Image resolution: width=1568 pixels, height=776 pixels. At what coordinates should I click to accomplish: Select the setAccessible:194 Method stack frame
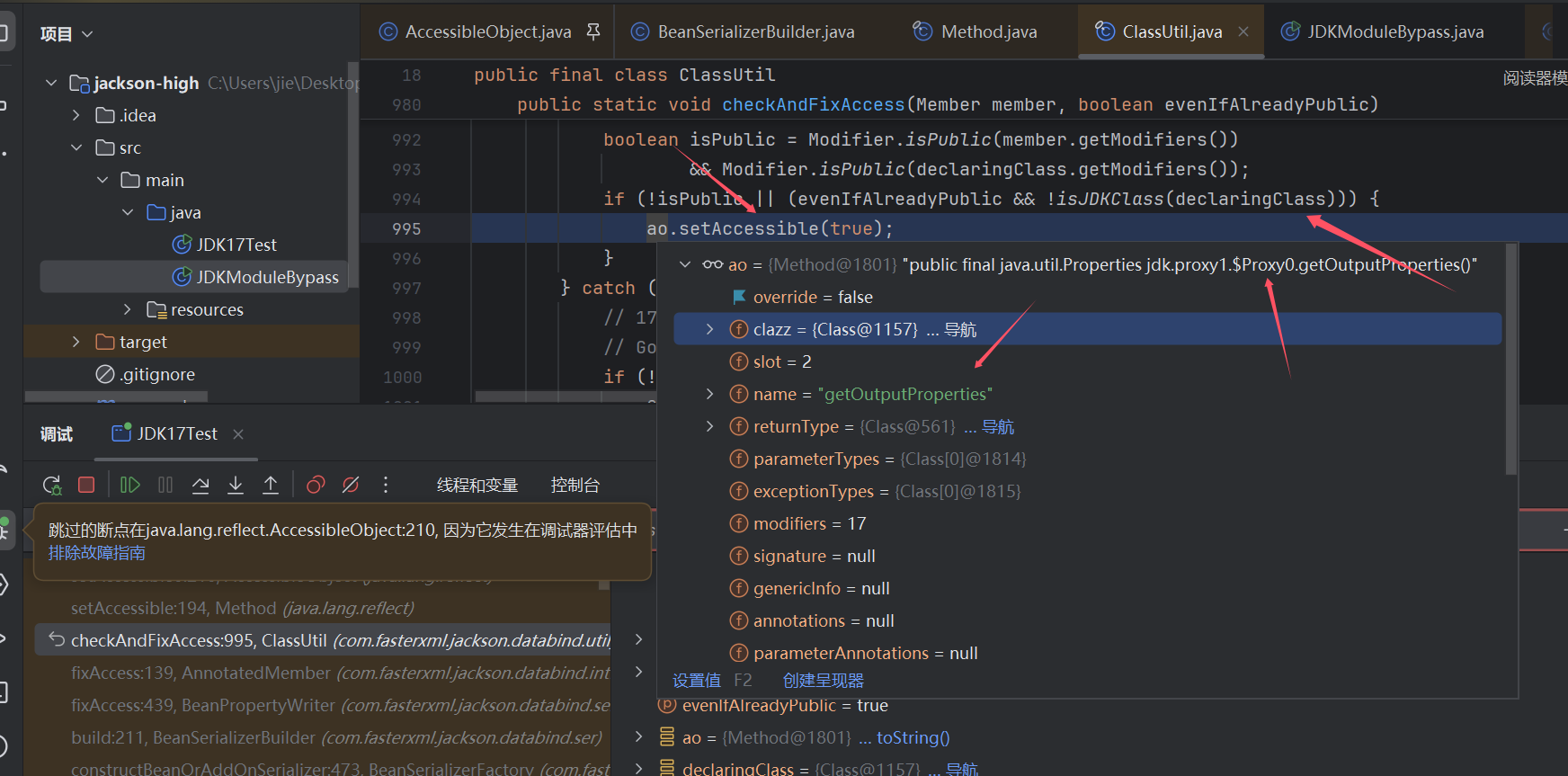(x=323, y=608)
